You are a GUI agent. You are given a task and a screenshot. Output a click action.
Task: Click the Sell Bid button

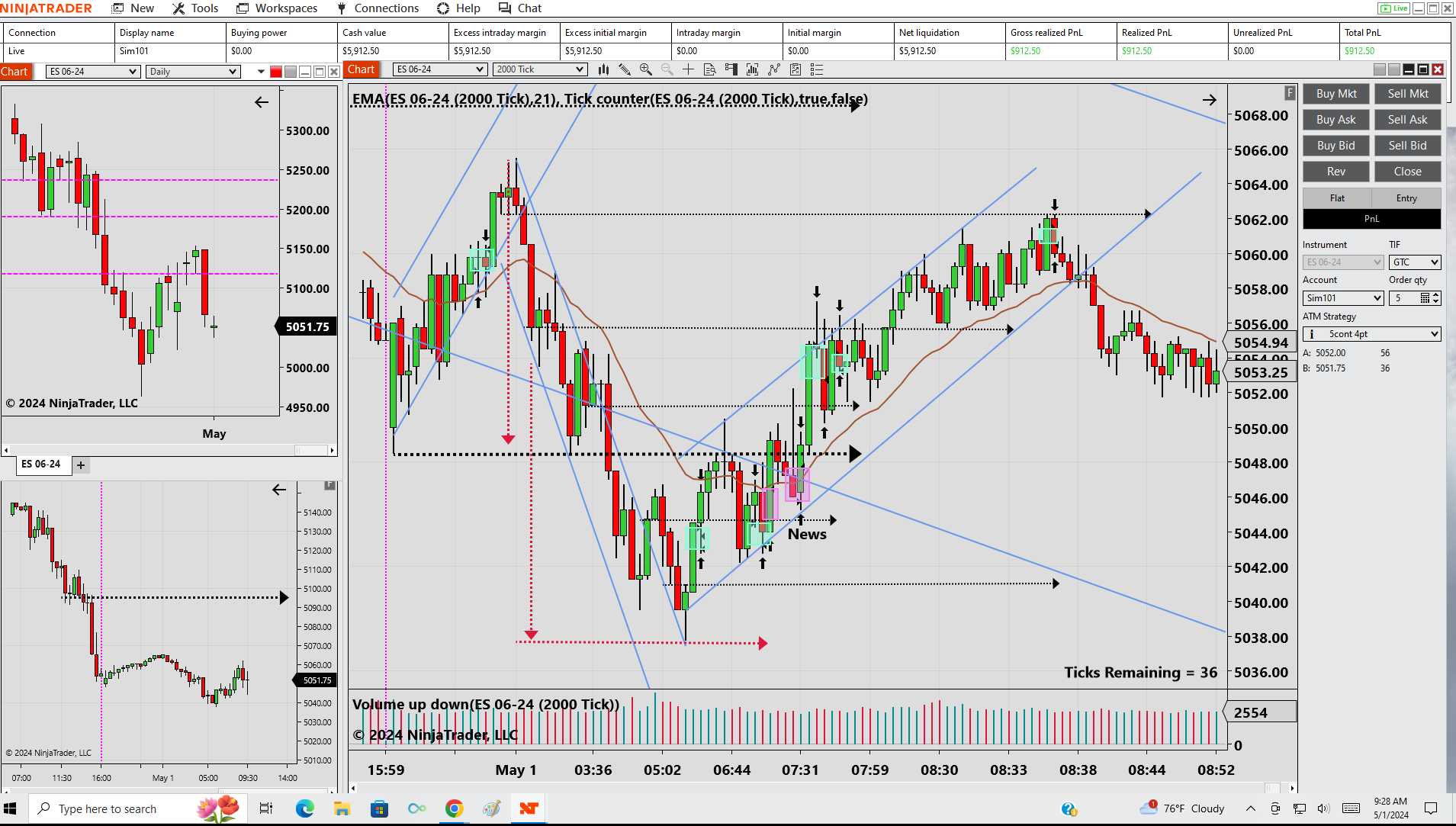pos(1408,146)
